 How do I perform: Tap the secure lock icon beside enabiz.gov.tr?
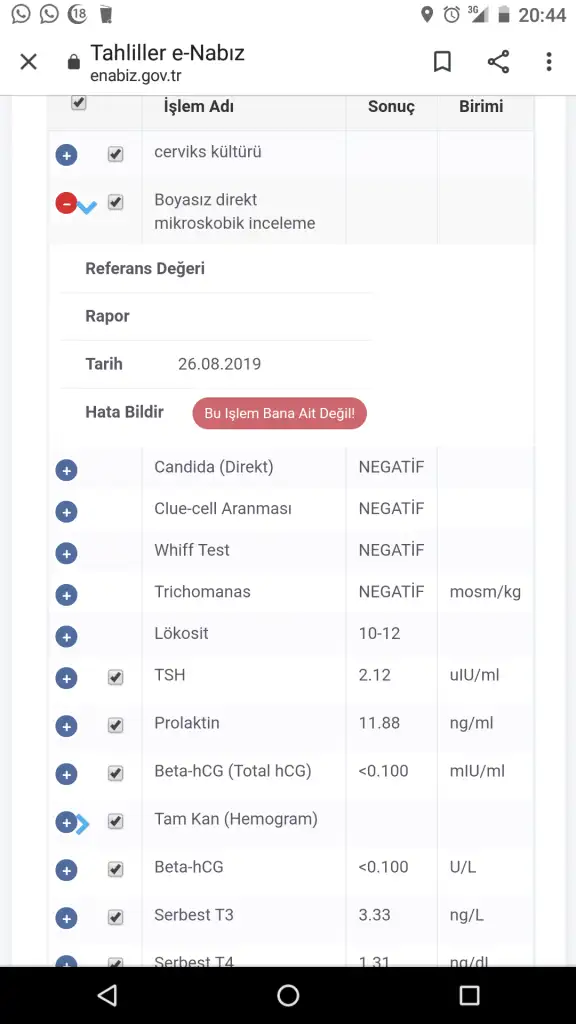click(x=74, y=63)
